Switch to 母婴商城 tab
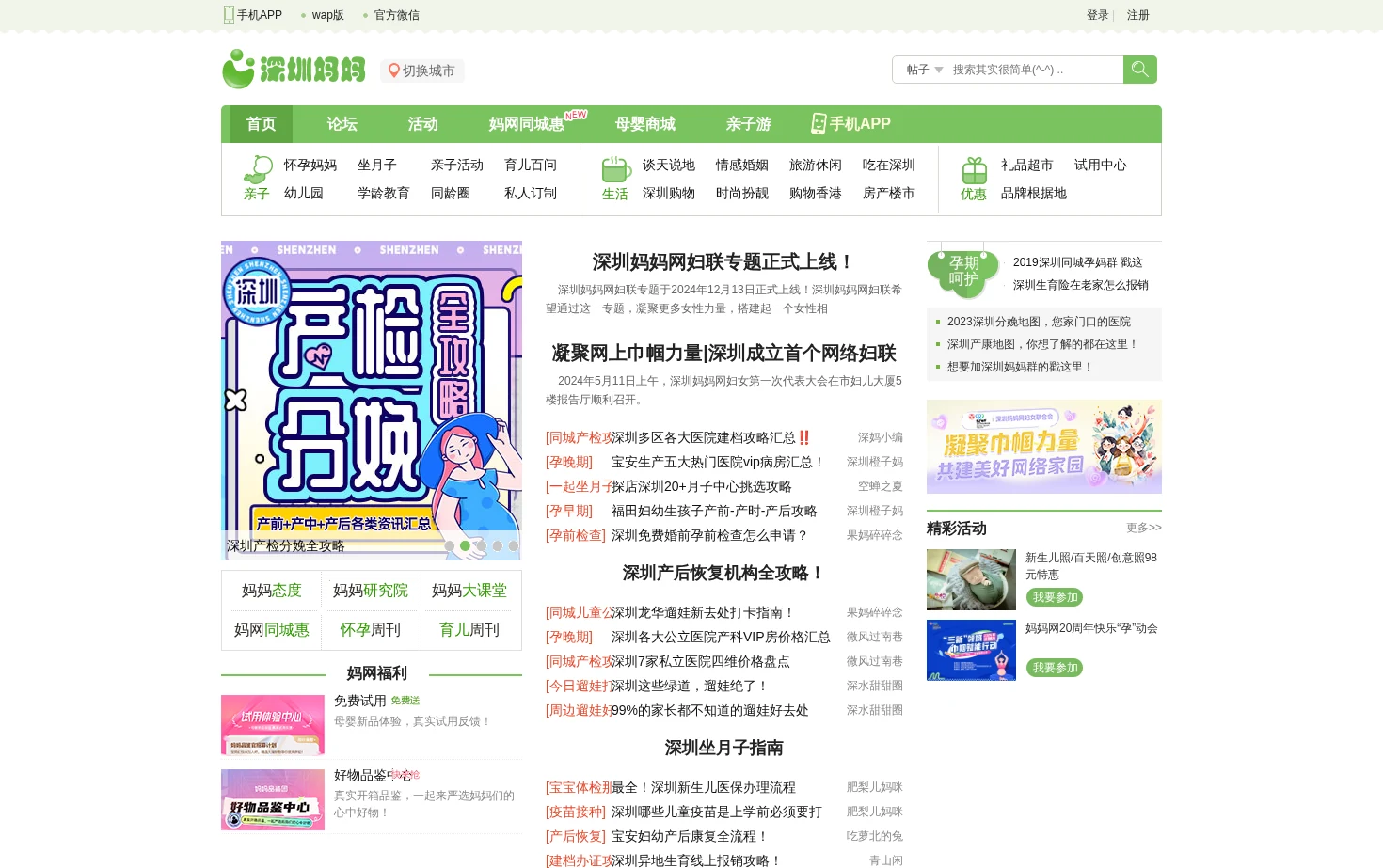This screenshot has height=868, width=1383. point(645,124)
